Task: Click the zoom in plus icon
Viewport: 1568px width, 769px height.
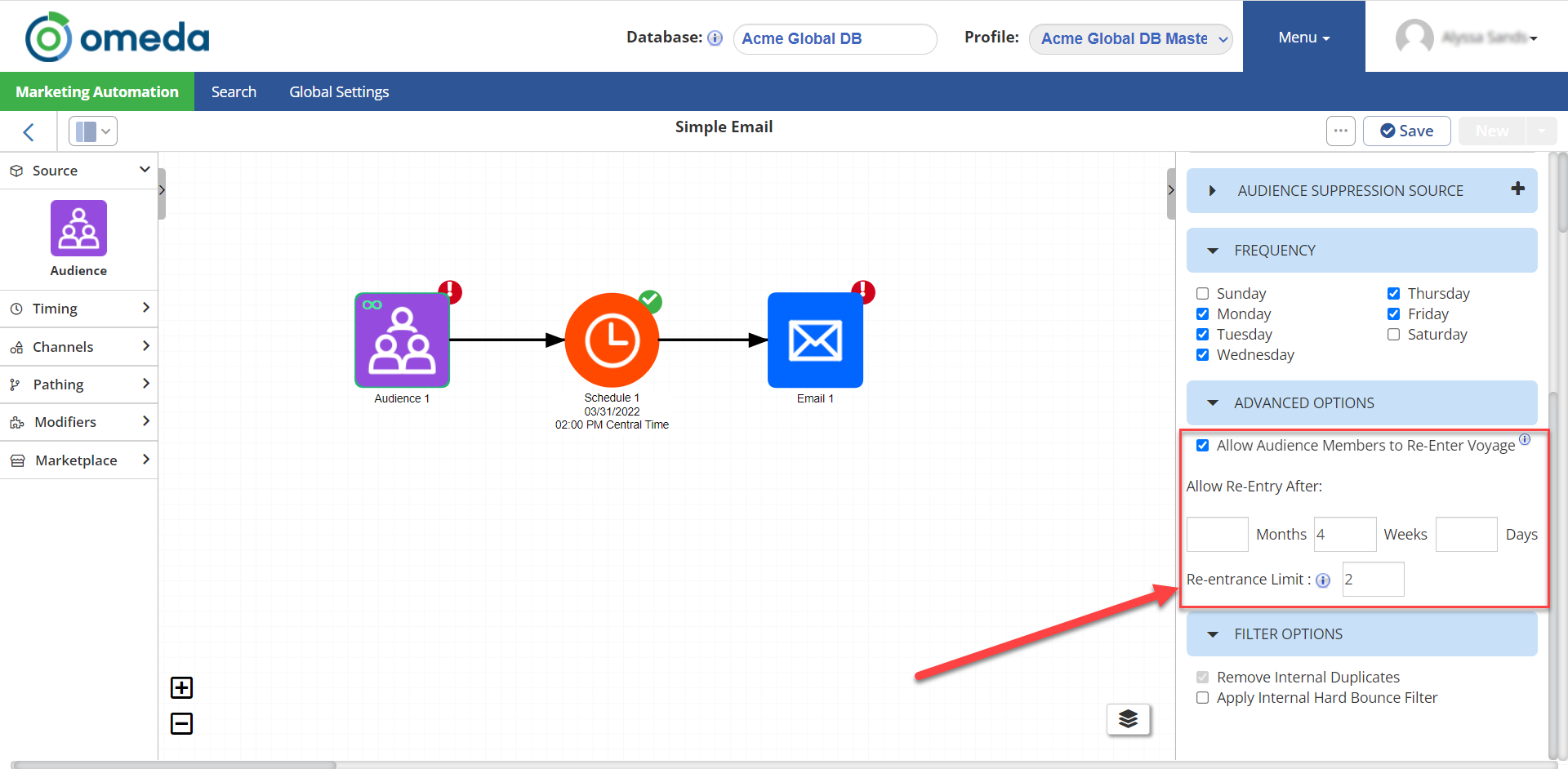Action: point(181,688)
